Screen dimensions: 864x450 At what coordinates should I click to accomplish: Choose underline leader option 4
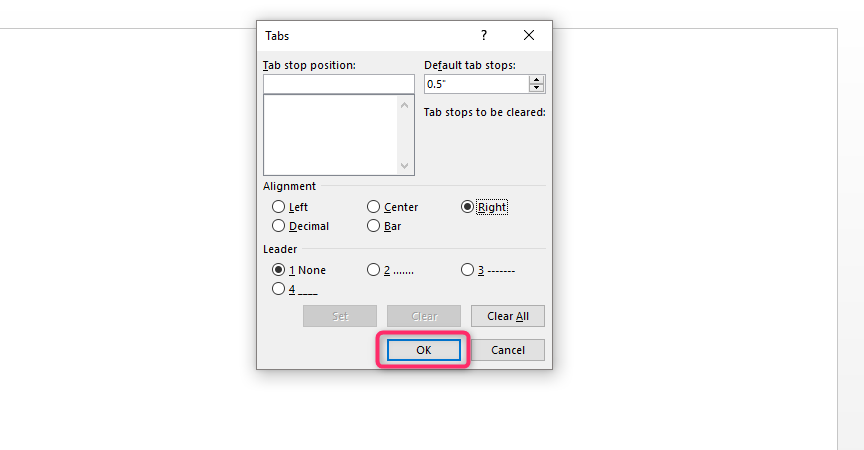pos(278,289)
